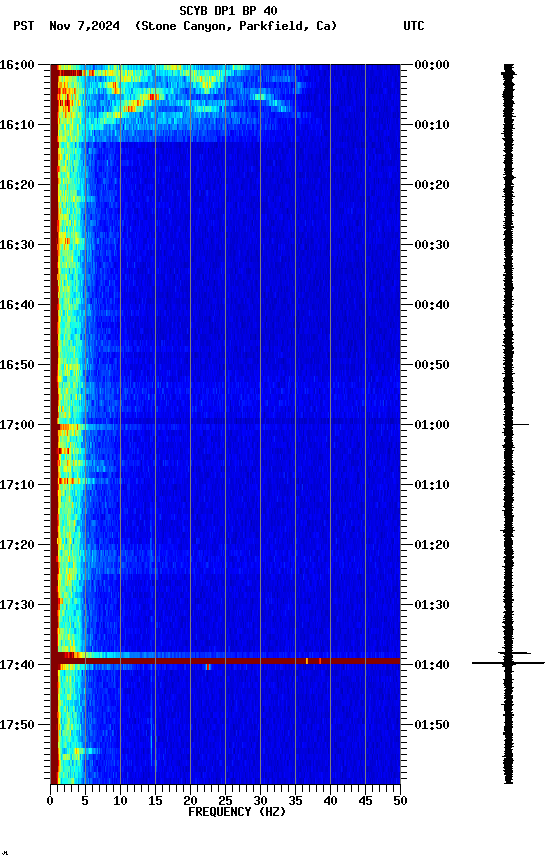
Task: Click the 00:50 UTC time label
Action: (432, 365)
